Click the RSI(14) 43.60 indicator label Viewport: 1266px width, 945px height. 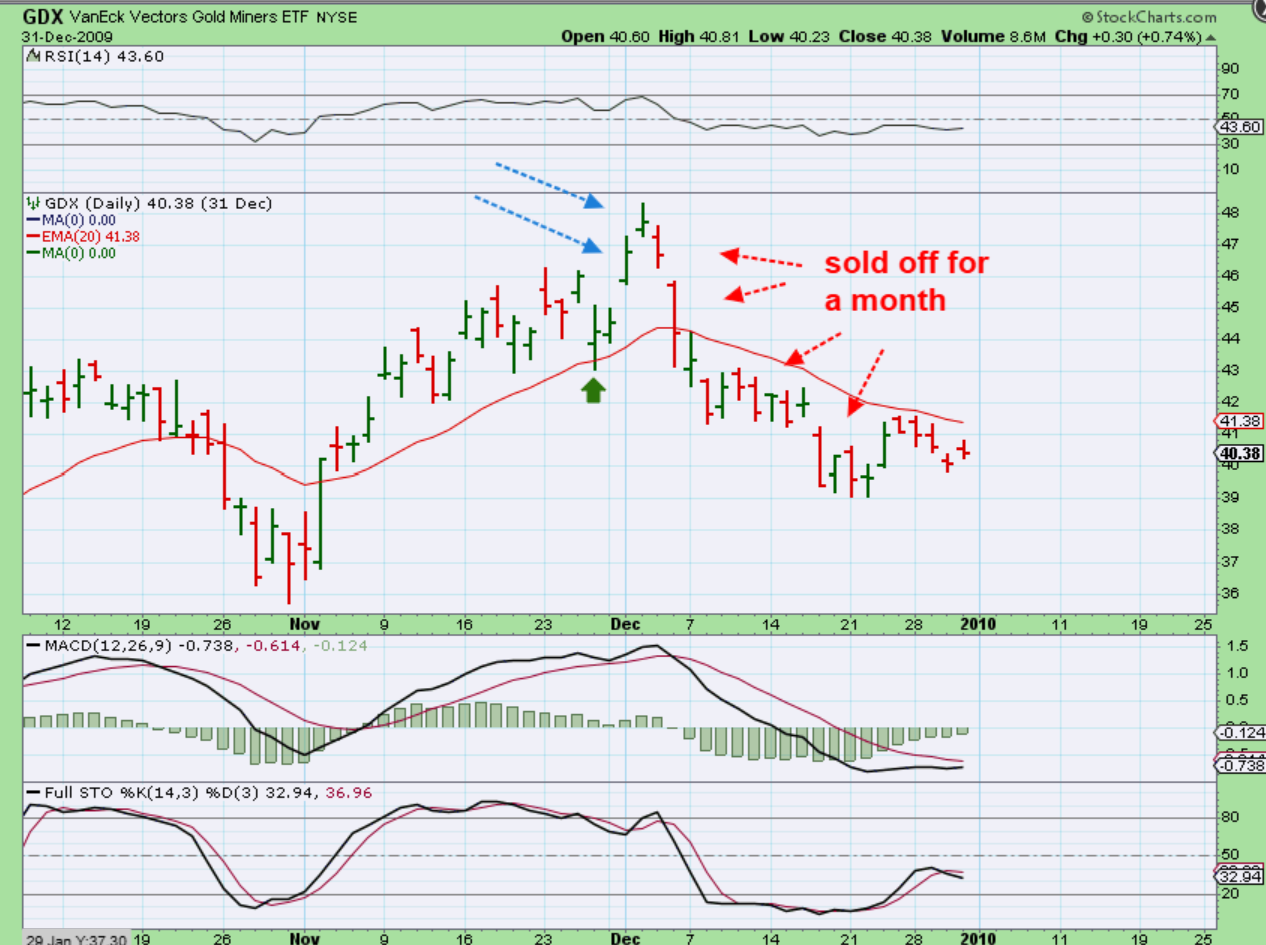(105, 57)
